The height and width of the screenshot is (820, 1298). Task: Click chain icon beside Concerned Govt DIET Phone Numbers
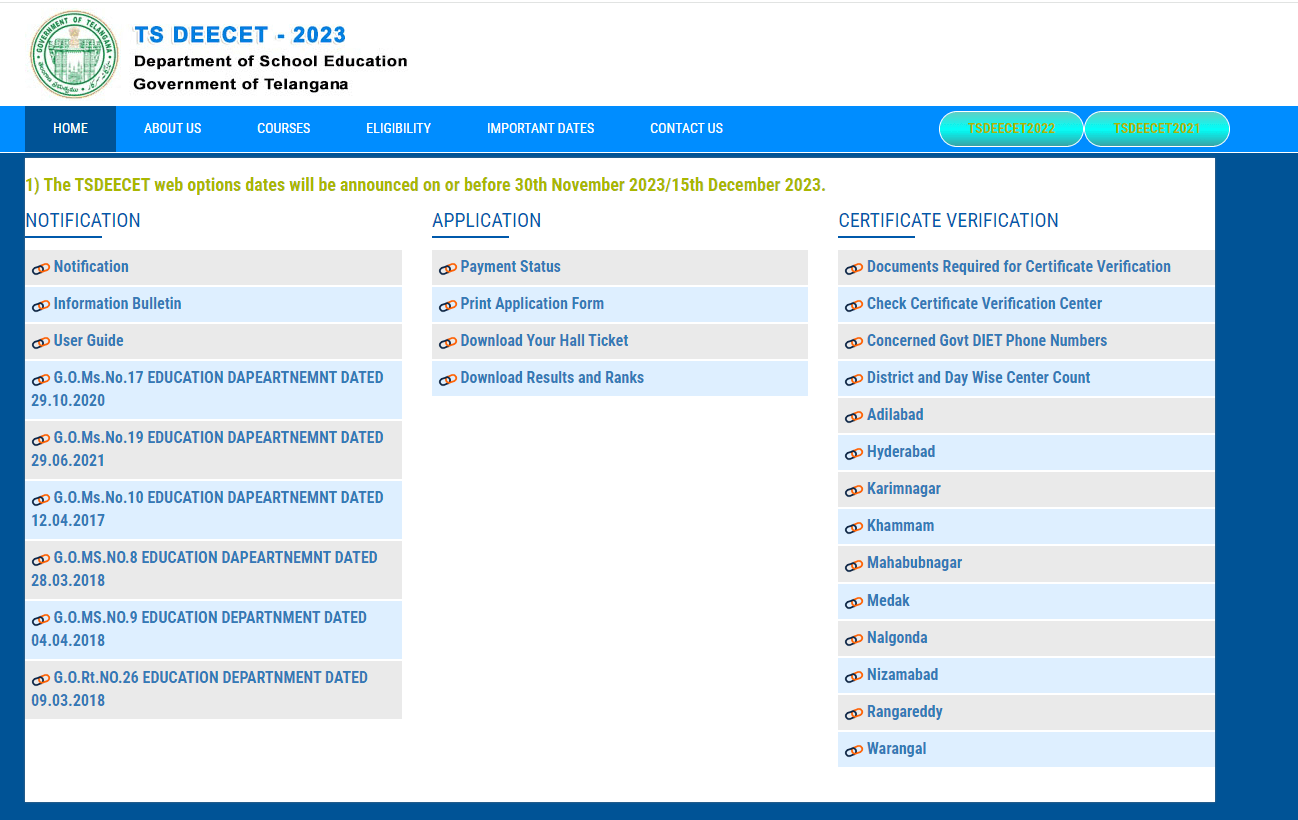(x=854, y=342)
